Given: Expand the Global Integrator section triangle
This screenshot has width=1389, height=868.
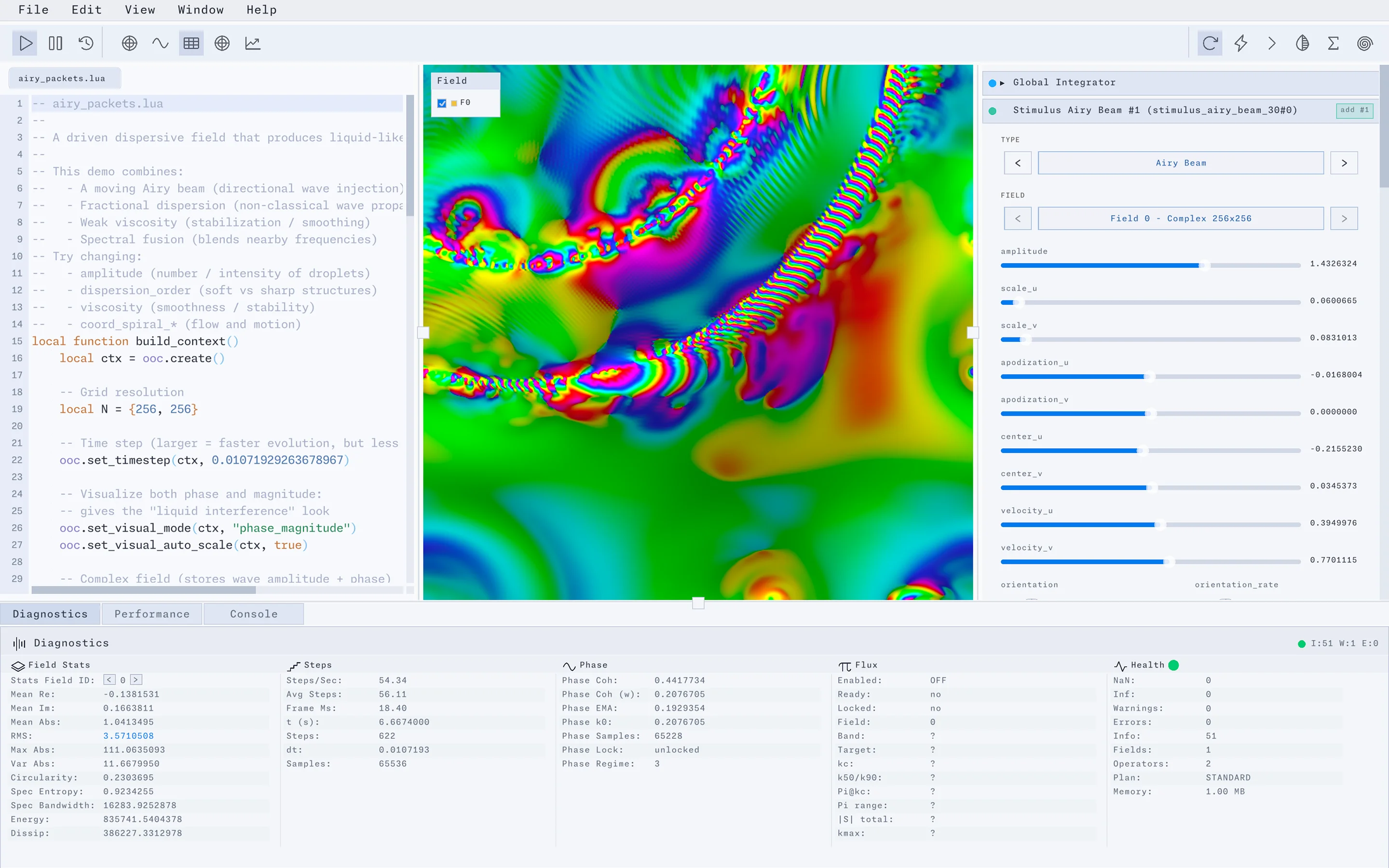Looking at the screenshot, I should pyautogui.click(x=1002, y=83).
